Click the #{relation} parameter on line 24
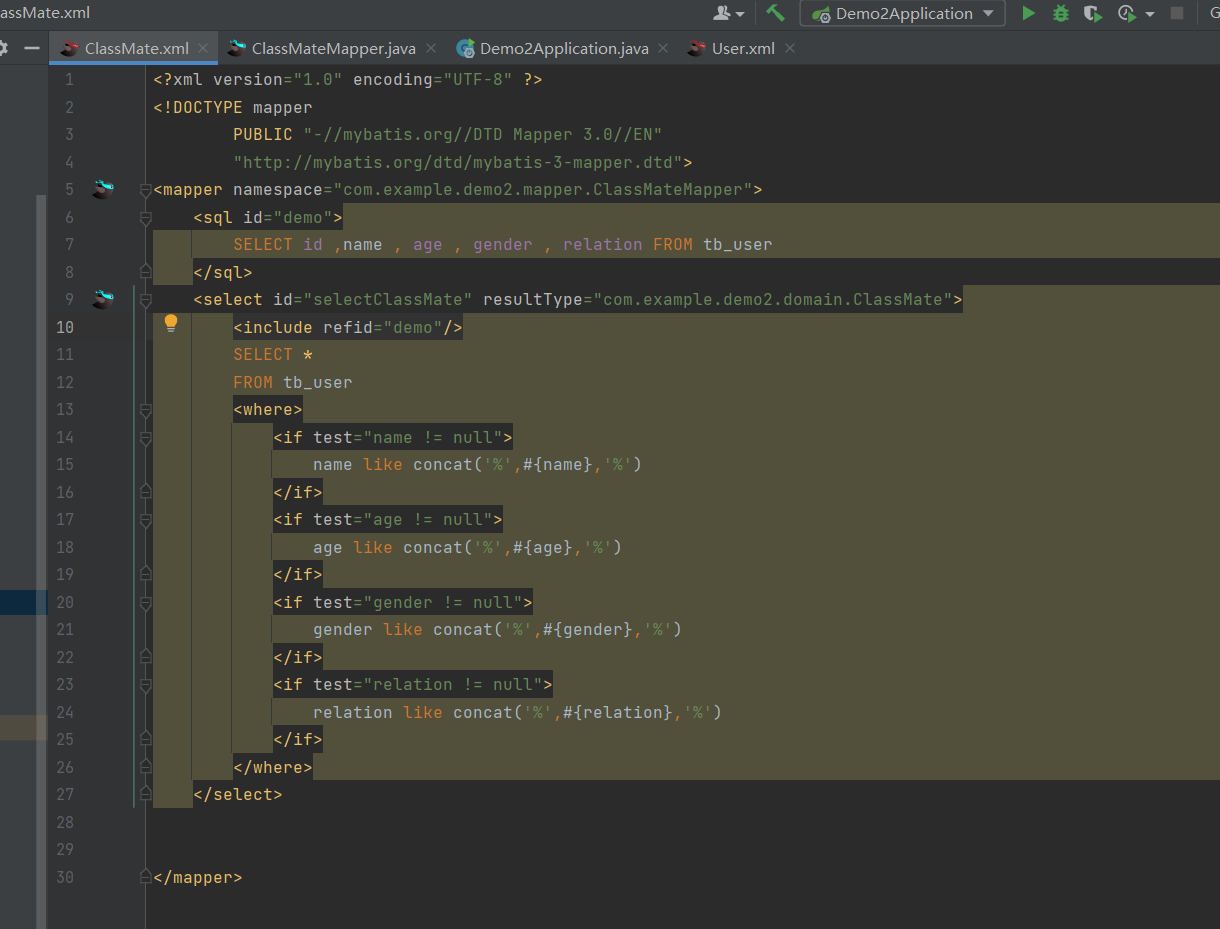 coord(617,712)
